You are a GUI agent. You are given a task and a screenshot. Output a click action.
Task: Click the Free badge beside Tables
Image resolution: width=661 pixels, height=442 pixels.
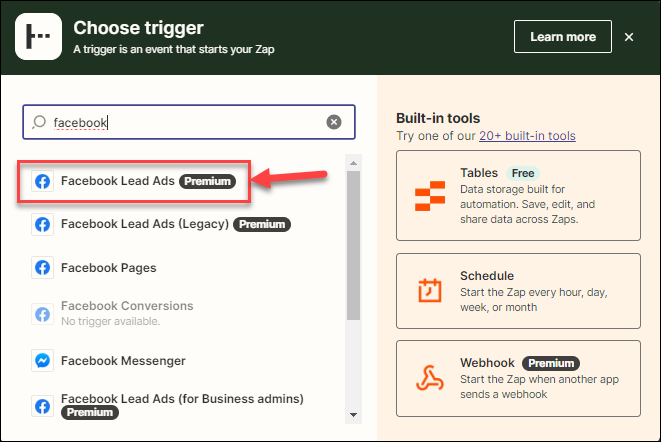523,173
